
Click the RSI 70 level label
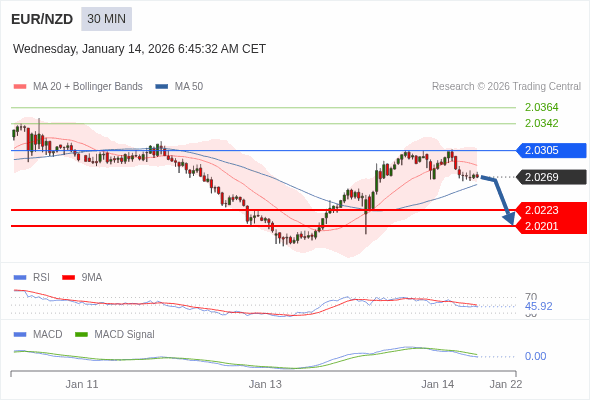coord(531,297)
